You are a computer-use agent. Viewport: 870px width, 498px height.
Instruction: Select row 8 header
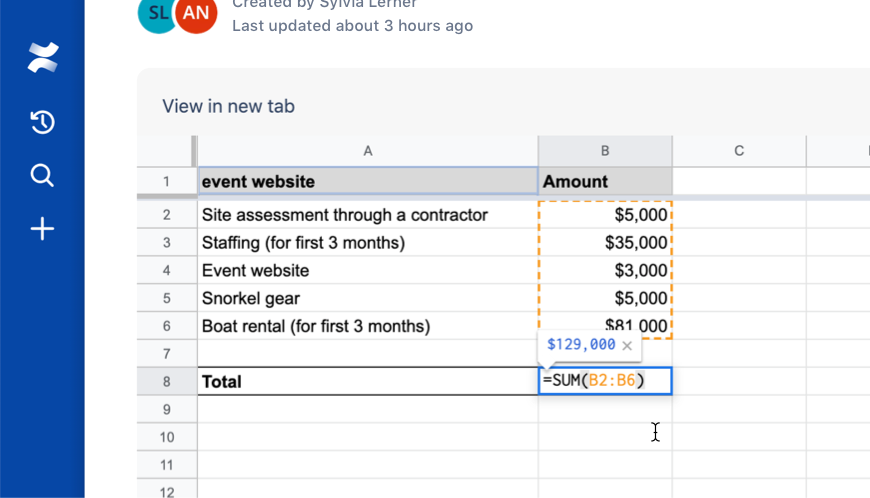[166, 382]
